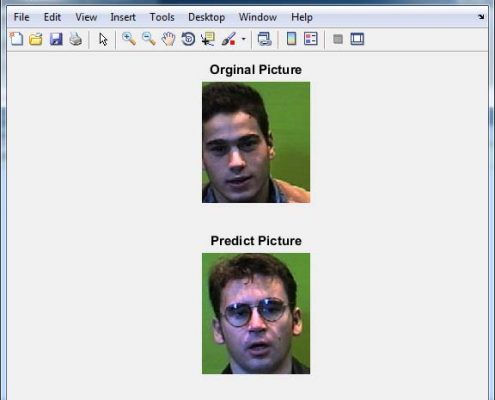Image resolution: width=495 pixels, height=400 pixels.
Task: Activate the Zoom Out magnifier tool
Action: click(149, 39)
